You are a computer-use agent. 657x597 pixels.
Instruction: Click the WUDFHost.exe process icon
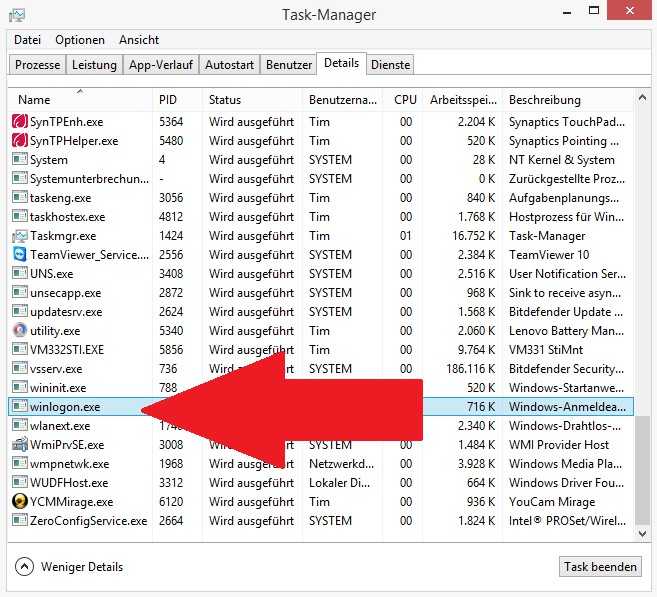tap(20, 482)
